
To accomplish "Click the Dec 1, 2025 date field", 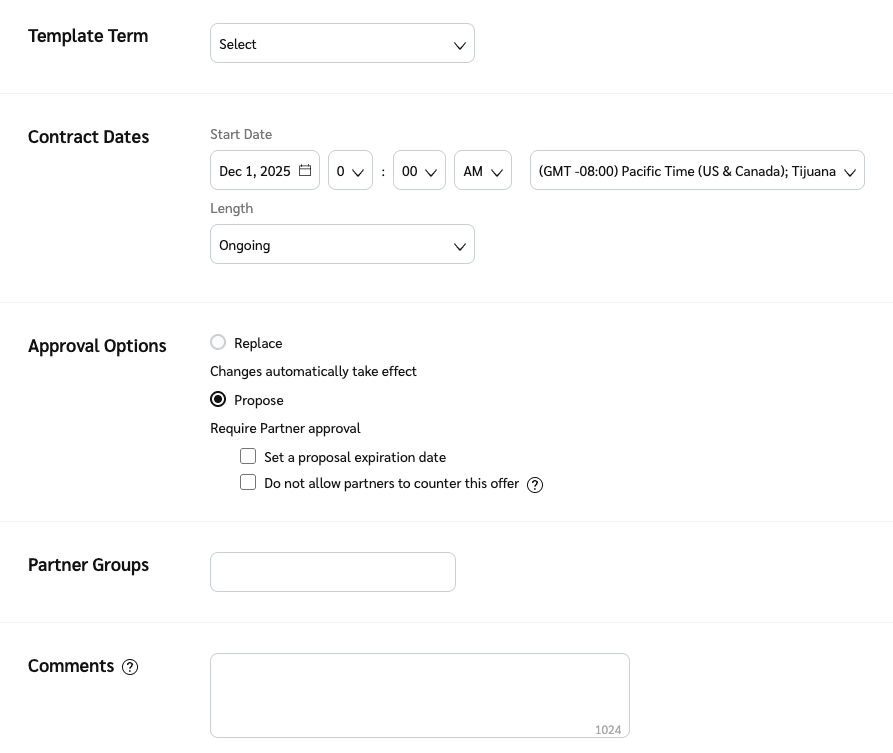I will click(x=255, y=171).
